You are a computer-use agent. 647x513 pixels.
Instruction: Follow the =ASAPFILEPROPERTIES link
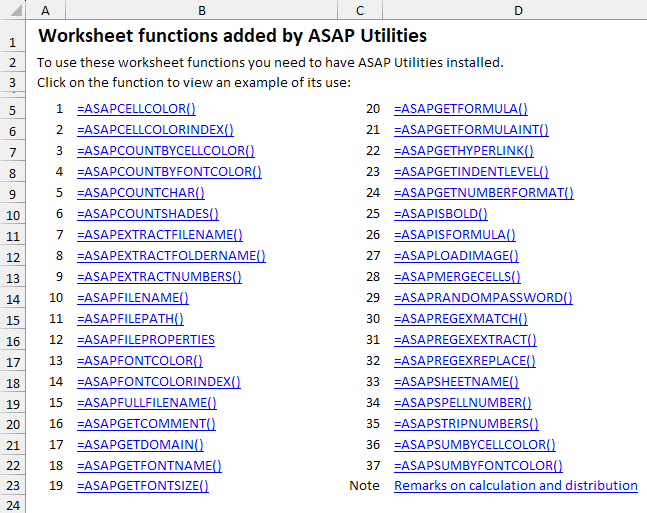145,339
